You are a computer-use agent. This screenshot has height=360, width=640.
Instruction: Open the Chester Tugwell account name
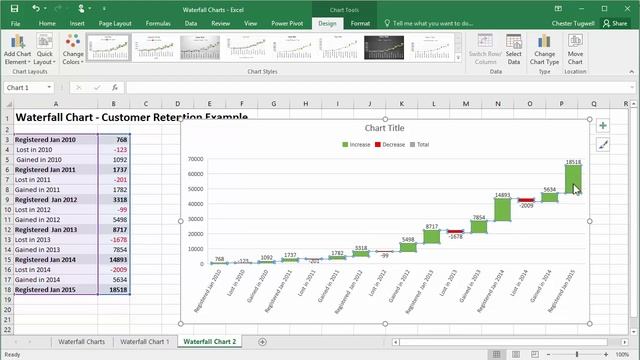point(573,24)
